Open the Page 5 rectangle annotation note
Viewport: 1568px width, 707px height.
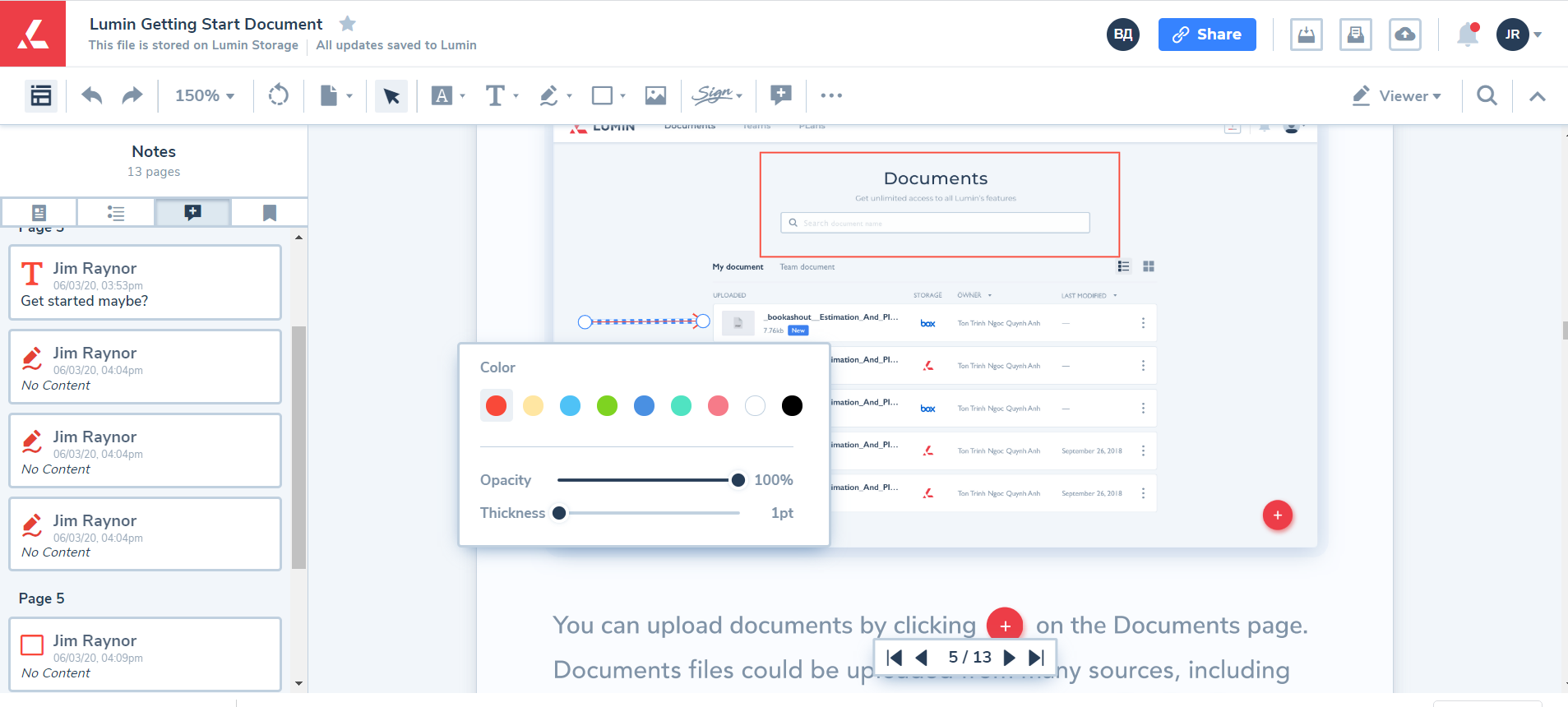pos(146,654)
